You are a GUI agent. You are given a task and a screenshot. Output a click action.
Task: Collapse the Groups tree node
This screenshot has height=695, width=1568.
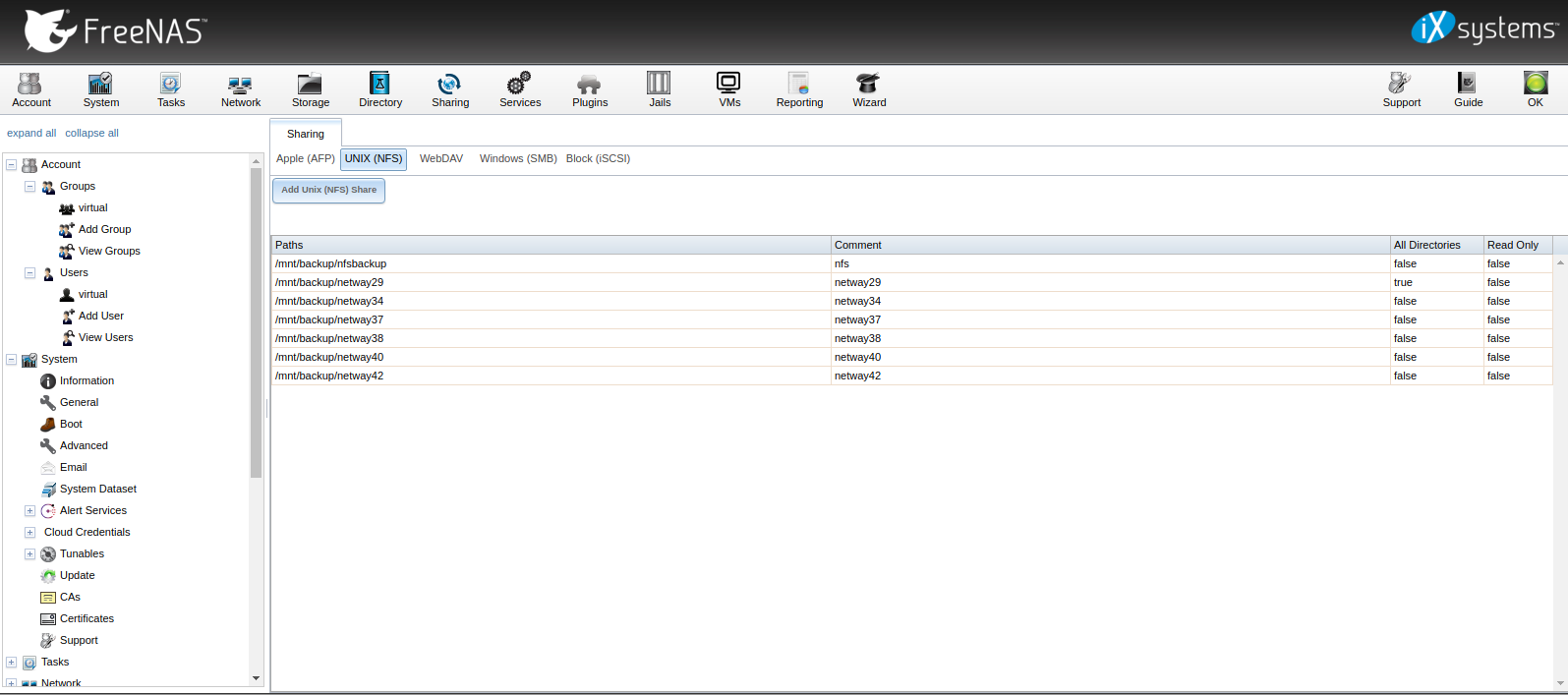pyautogui.click(x=29, y=187)
